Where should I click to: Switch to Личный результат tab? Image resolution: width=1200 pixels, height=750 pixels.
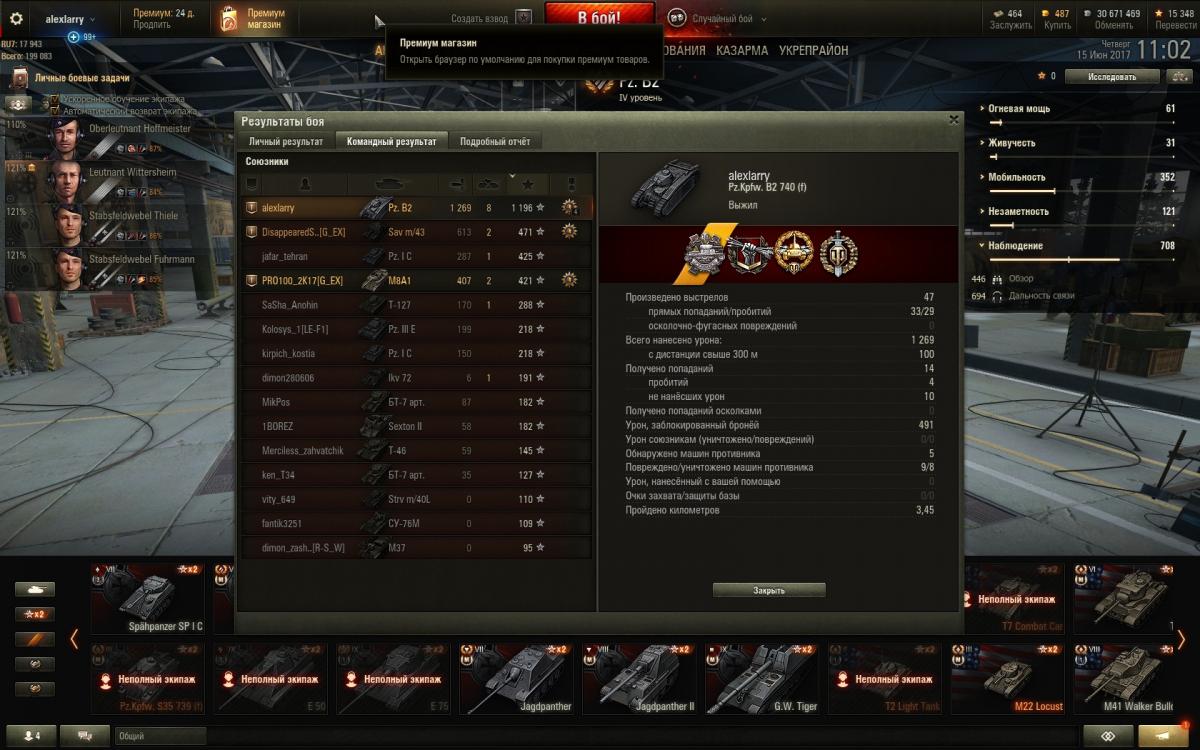(286, 141)
